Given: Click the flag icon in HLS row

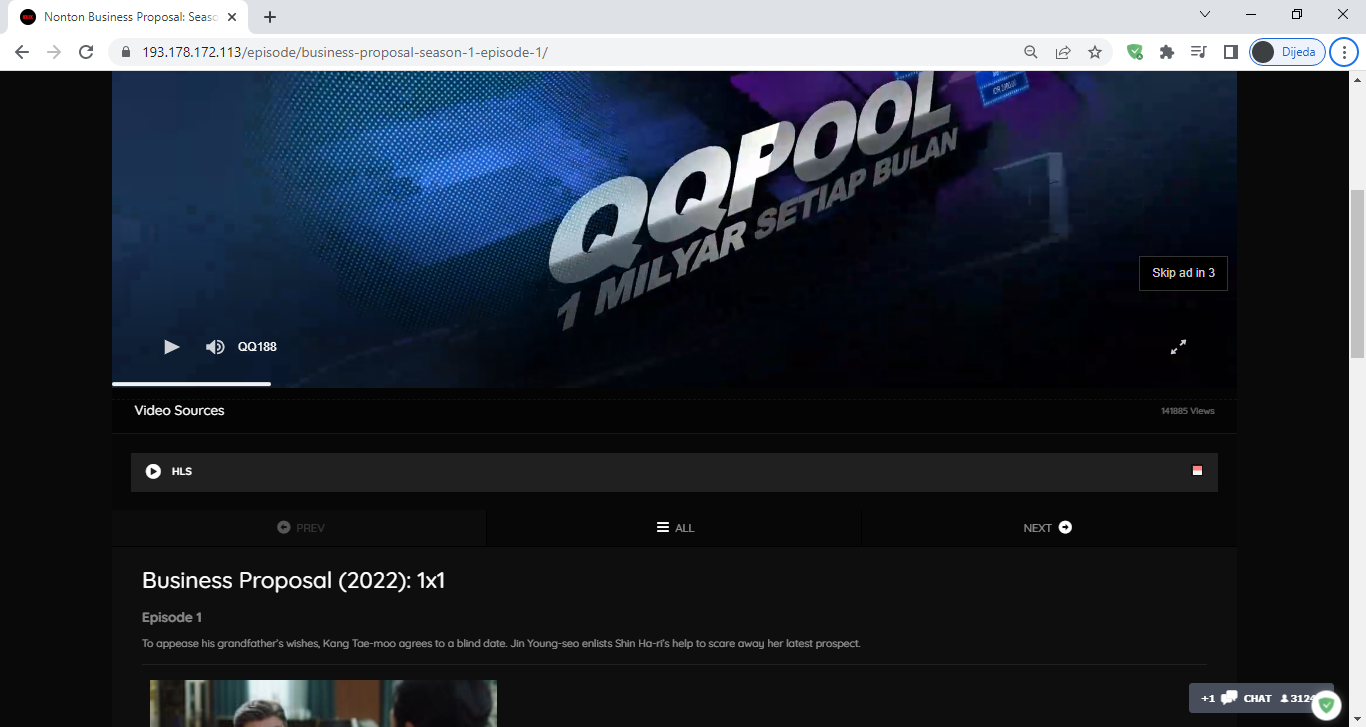Looking at the screenshot, I should 1197,471.
